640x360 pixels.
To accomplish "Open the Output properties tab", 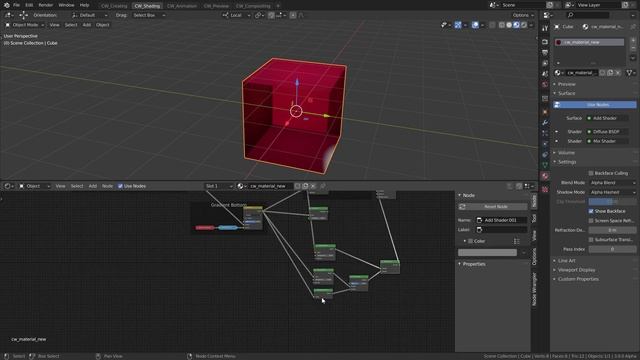I will [x=545, y=53].
